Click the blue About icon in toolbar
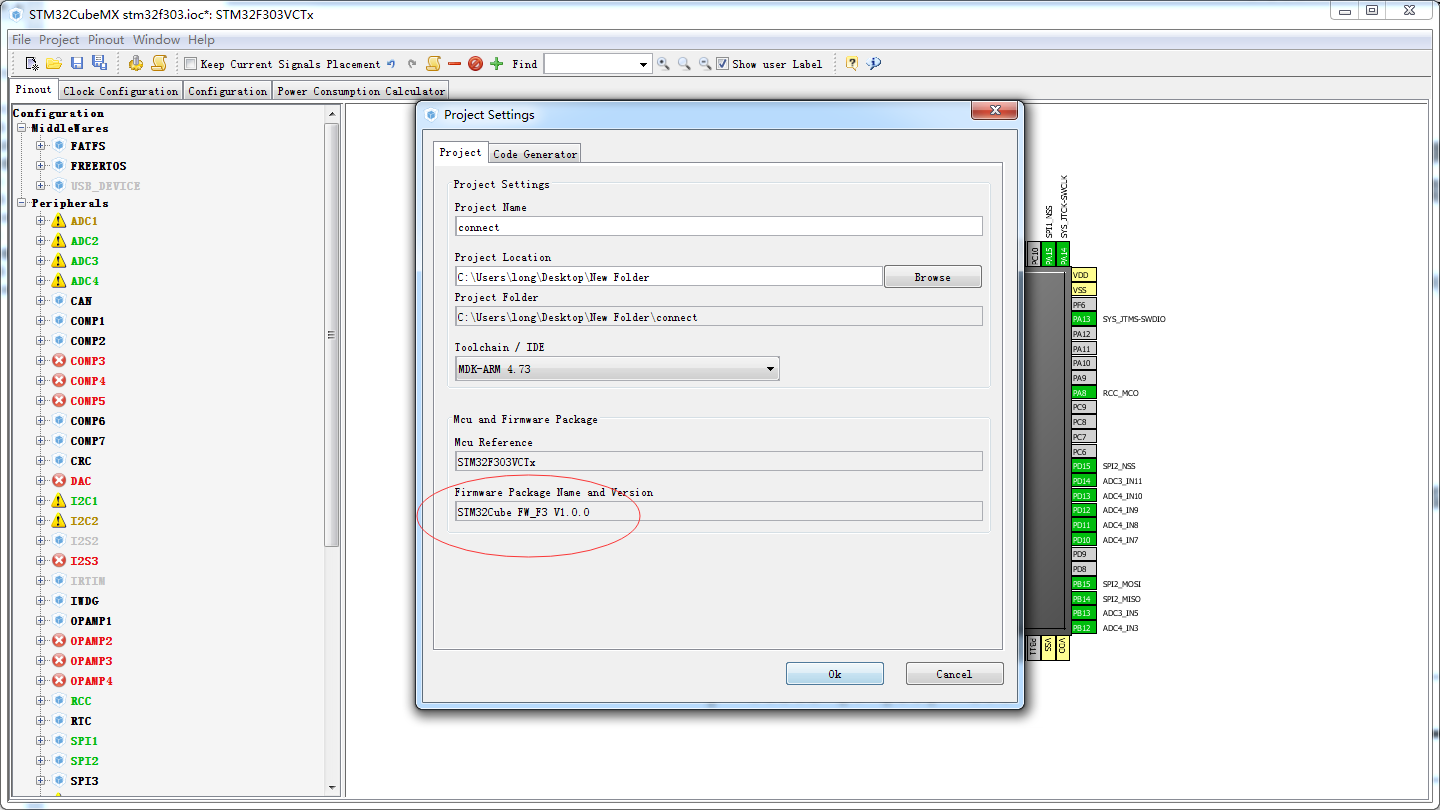The width and height of the screenshot is (1440, 810). pos(874,64)
